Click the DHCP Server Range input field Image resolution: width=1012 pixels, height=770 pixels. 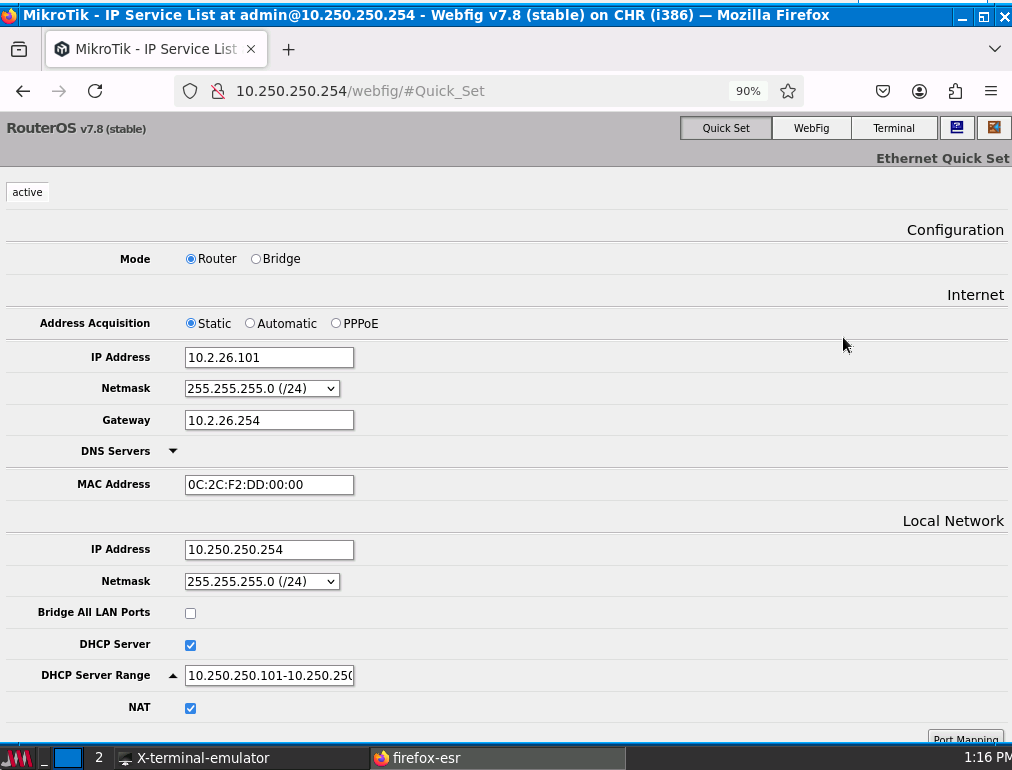pyautogui.click(x=269, y=676)
